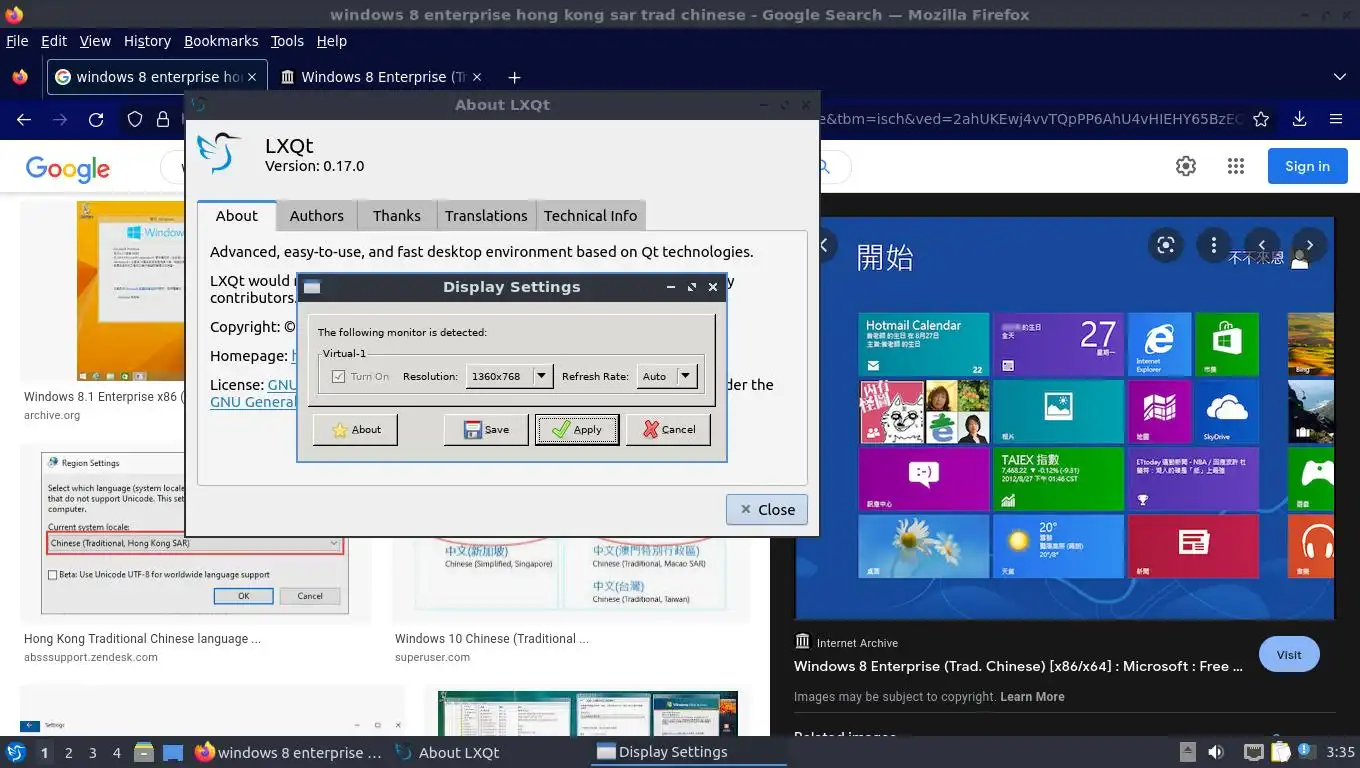Click the tracking protection shield icon
Viewport: 1360px width, 768px height.
(x=135, y=120)
